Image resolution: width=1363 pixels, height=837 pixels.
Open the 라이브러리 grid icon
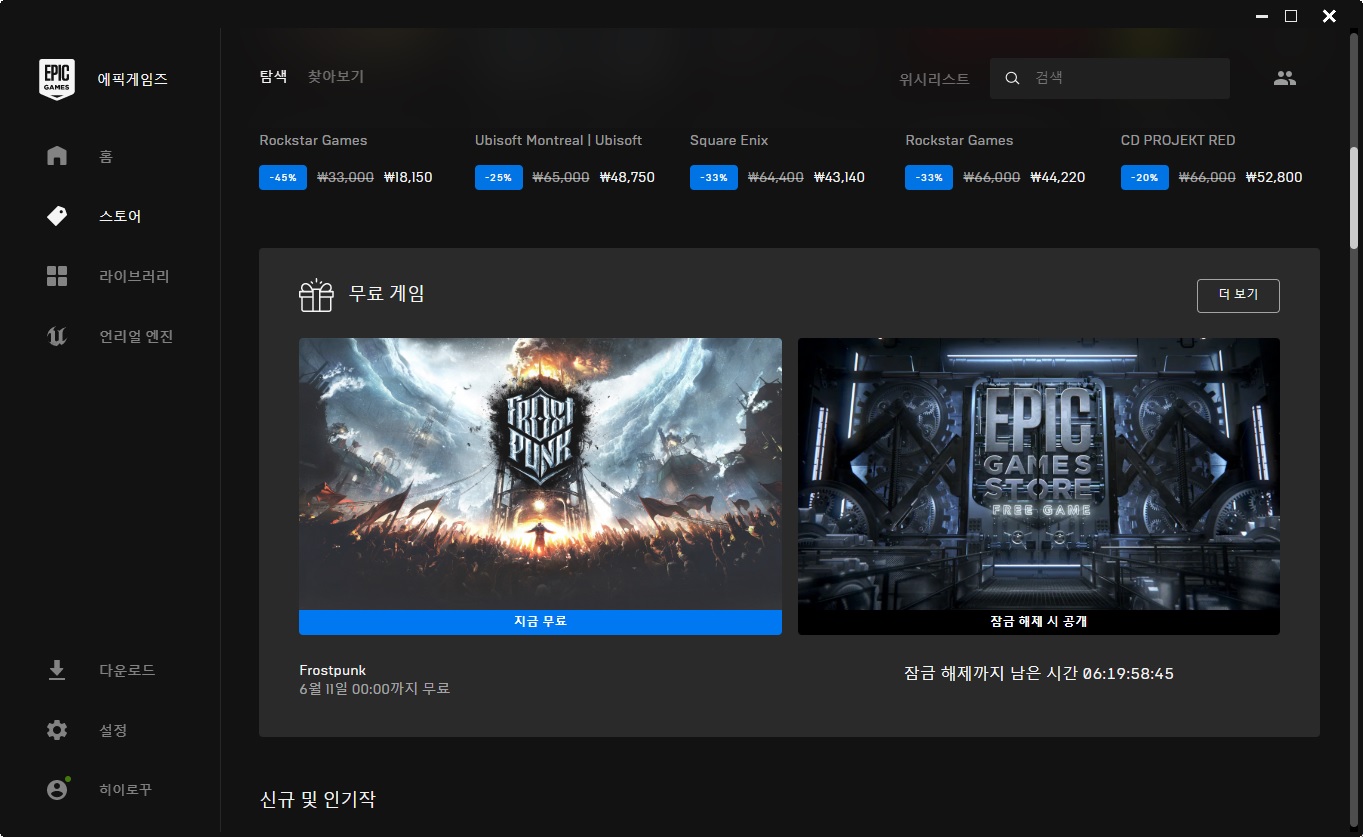tap(57, 276)
